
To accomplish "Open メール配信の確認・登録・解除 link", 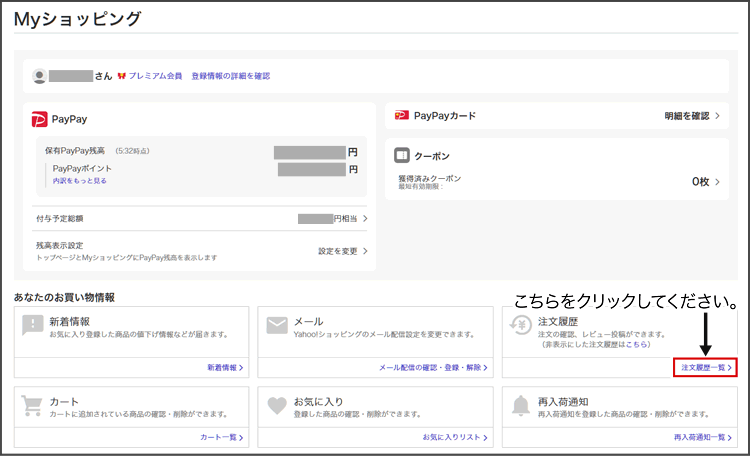I will coord(433,368).
